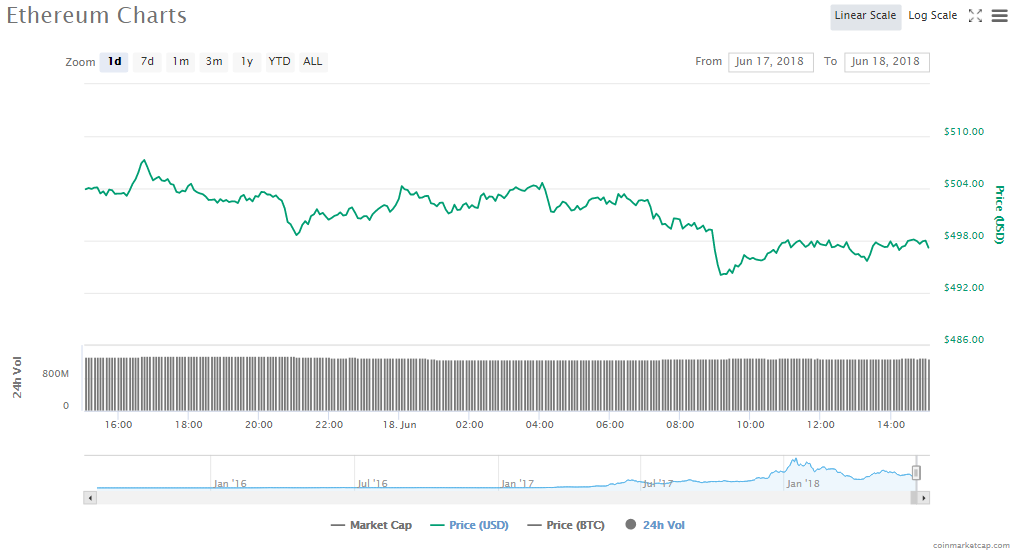Toggle Price (USD) series in legend
The image size is (1018, 556).
[468, 525]
